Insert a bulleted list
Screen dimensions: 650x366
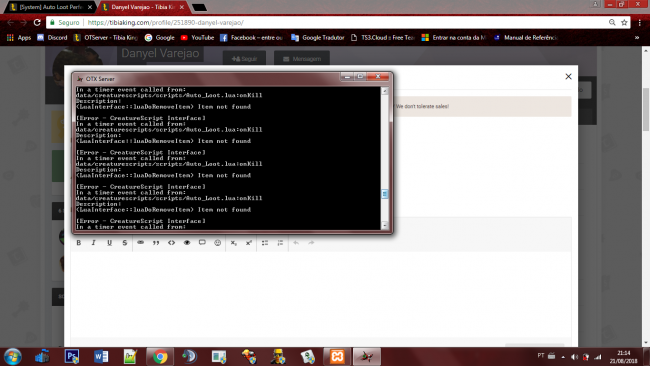point(265,243)
